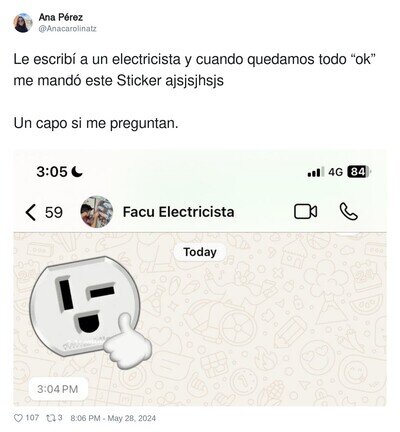Open the embedded WhatsApp screenshot image
Screen dimensions: 400x432
[x=200, y=278]
